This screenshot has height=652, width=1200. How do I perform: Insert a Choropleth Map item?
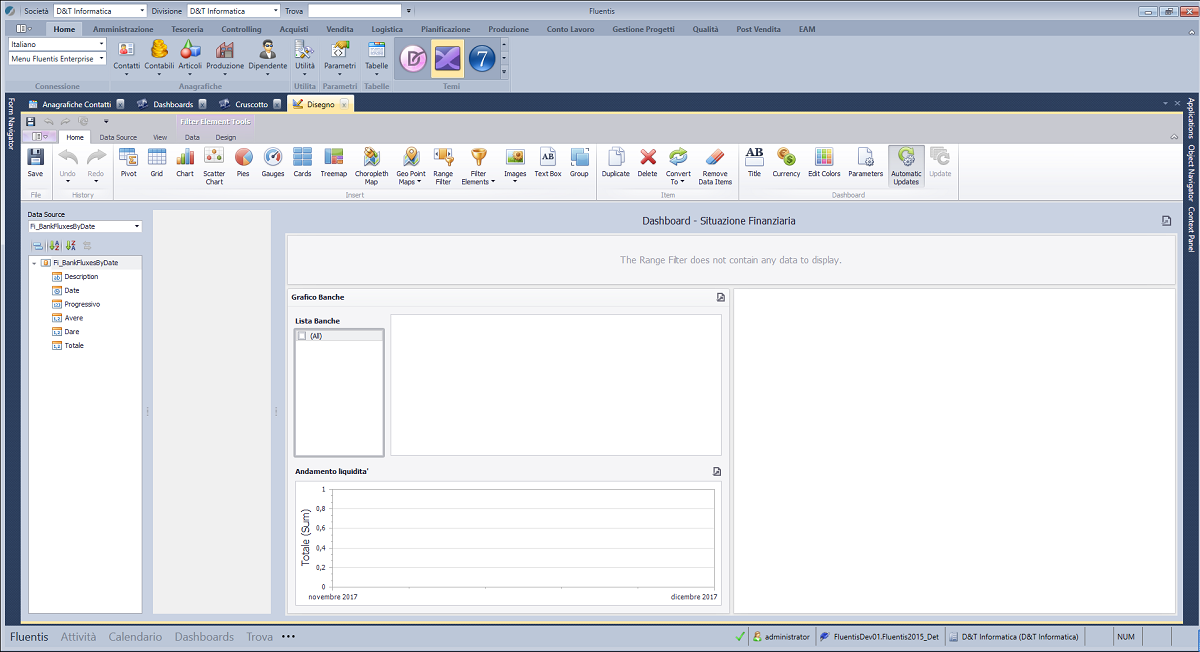tap(372, 166)
